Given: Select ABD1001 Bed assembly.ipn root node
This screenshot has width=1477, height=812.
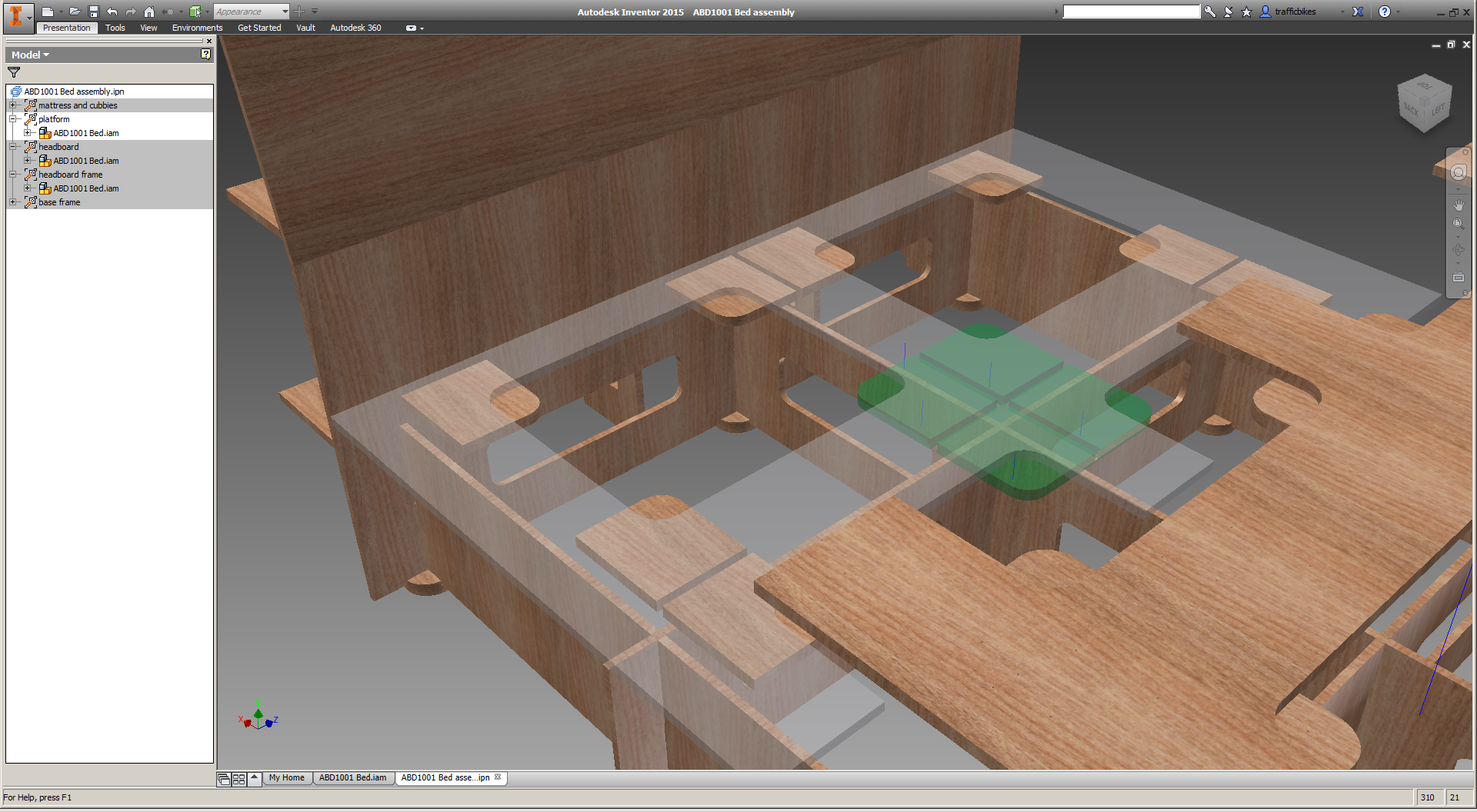Looking at the screenshot, I should tap(74, 92).
